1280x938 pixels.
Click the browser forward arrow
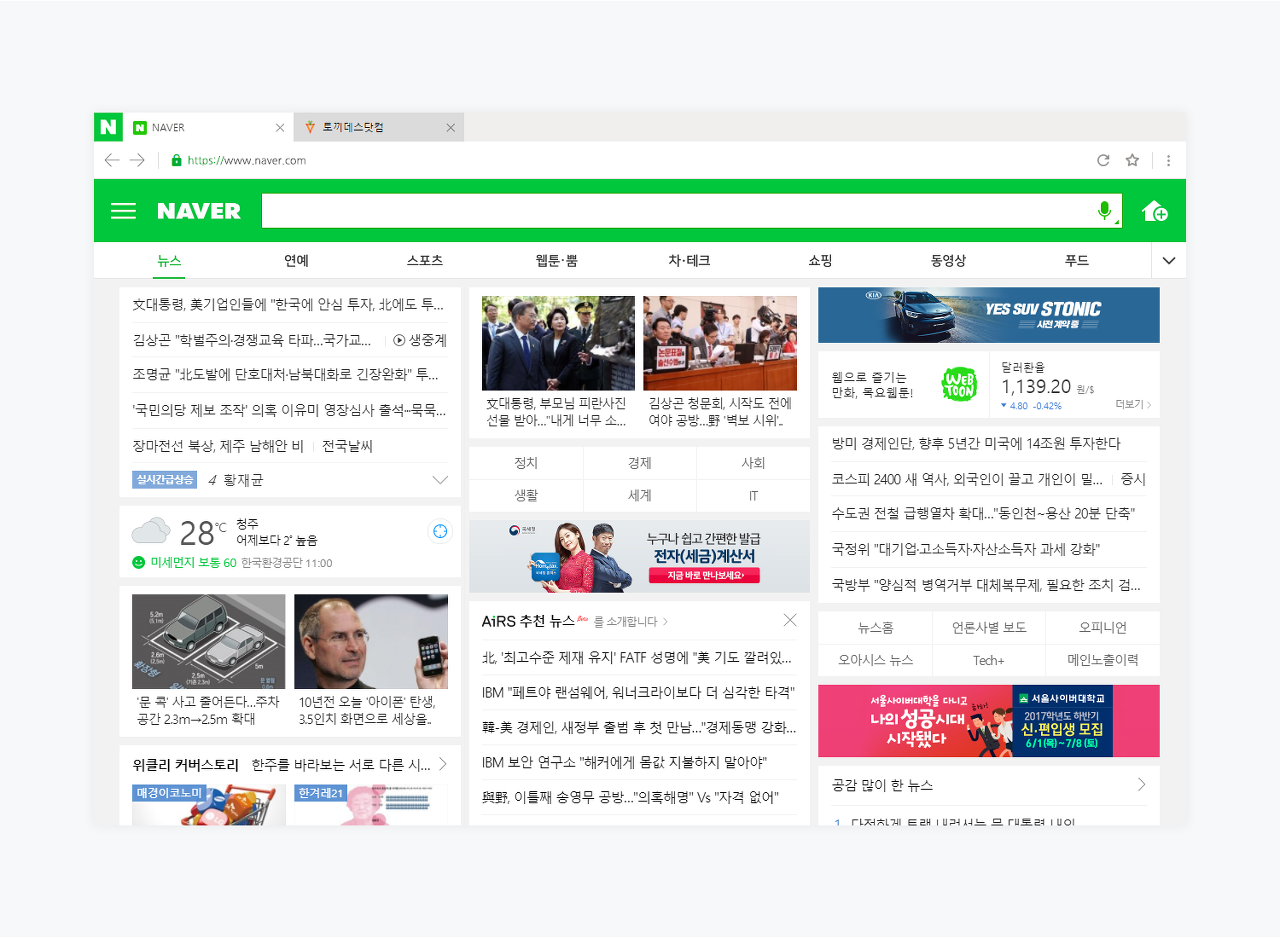point(137,160)
